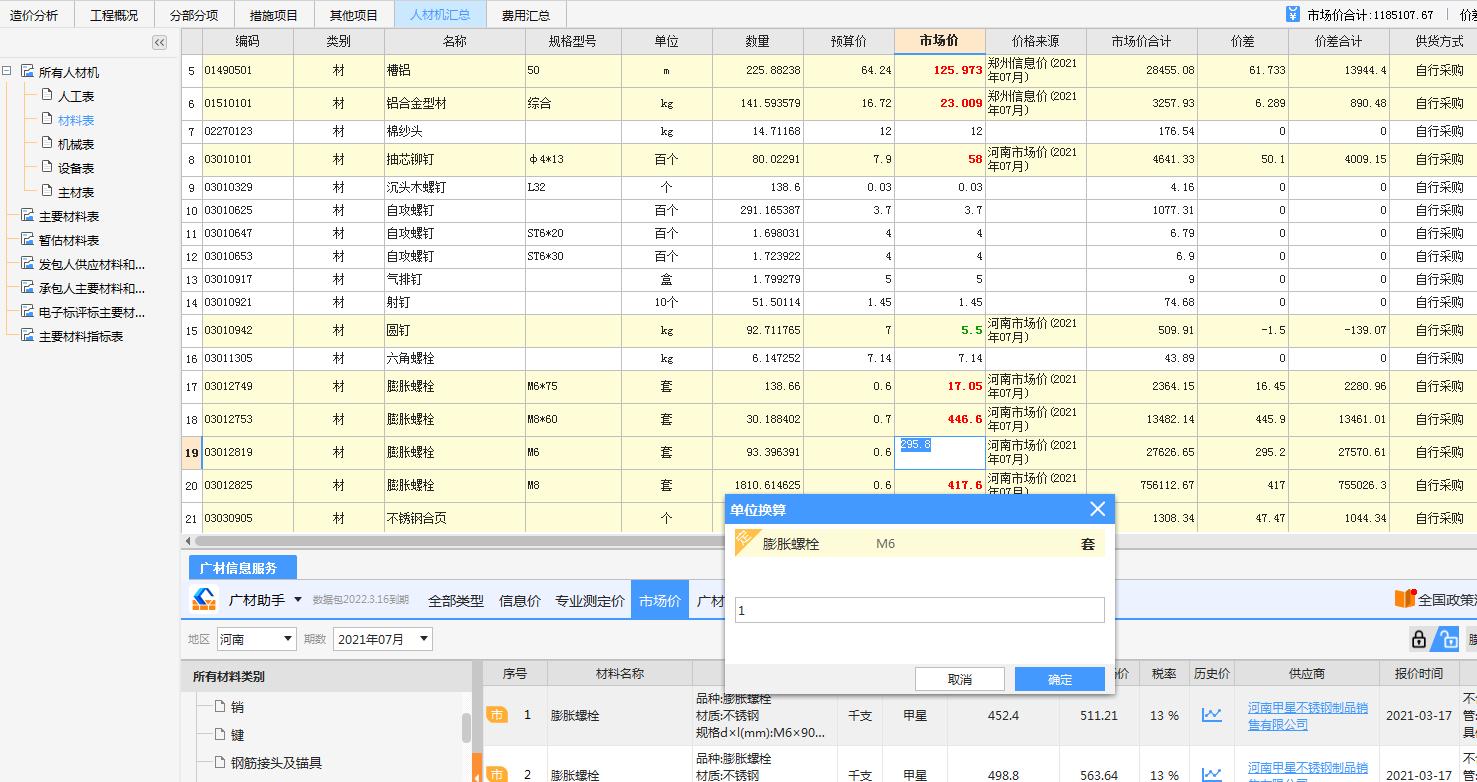Click market price 125.973 for 槽铝
This screenshot has height=782, width=1477.
click(x=939, y=71)
